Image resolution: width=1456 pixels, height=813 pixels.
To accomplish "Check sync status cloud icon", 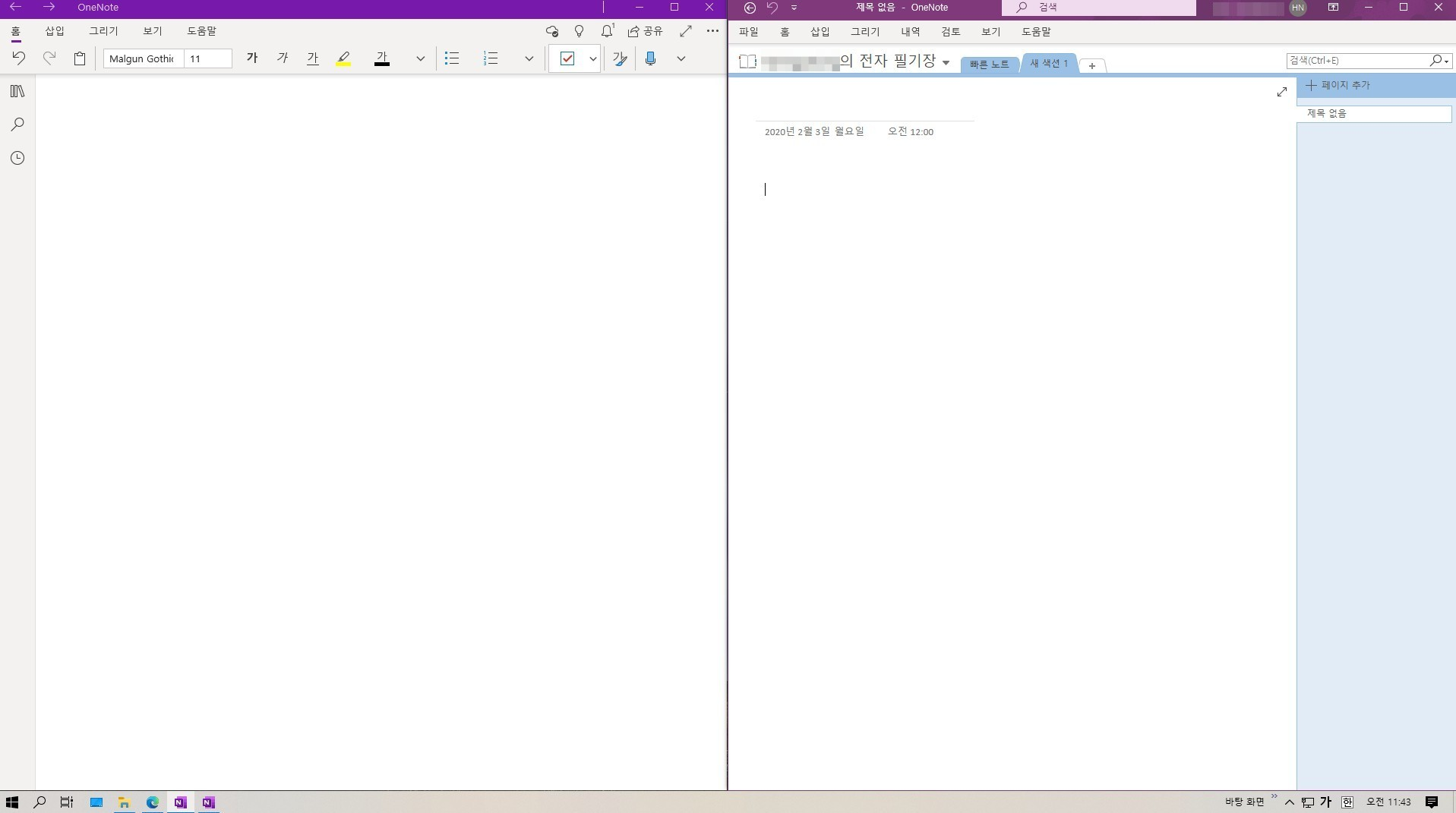I will coord(552,31).
